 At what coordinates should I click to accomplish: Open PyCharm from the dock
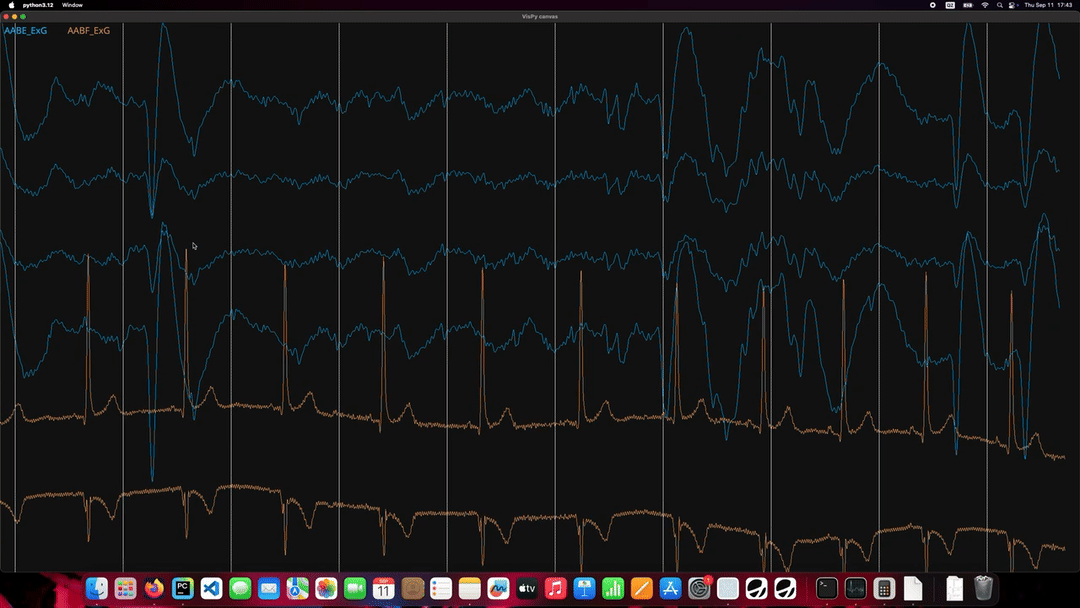(183, 589)
